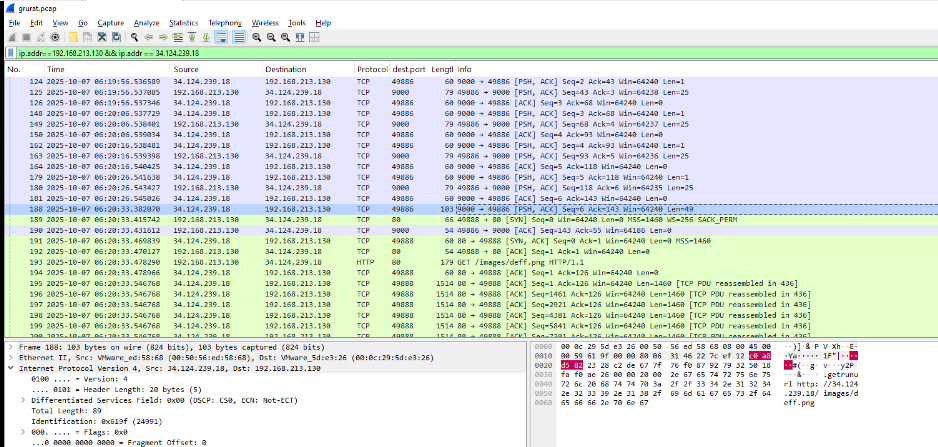Click the Start capture shark fin icon
938x447 pixels.
click(12, 37)
